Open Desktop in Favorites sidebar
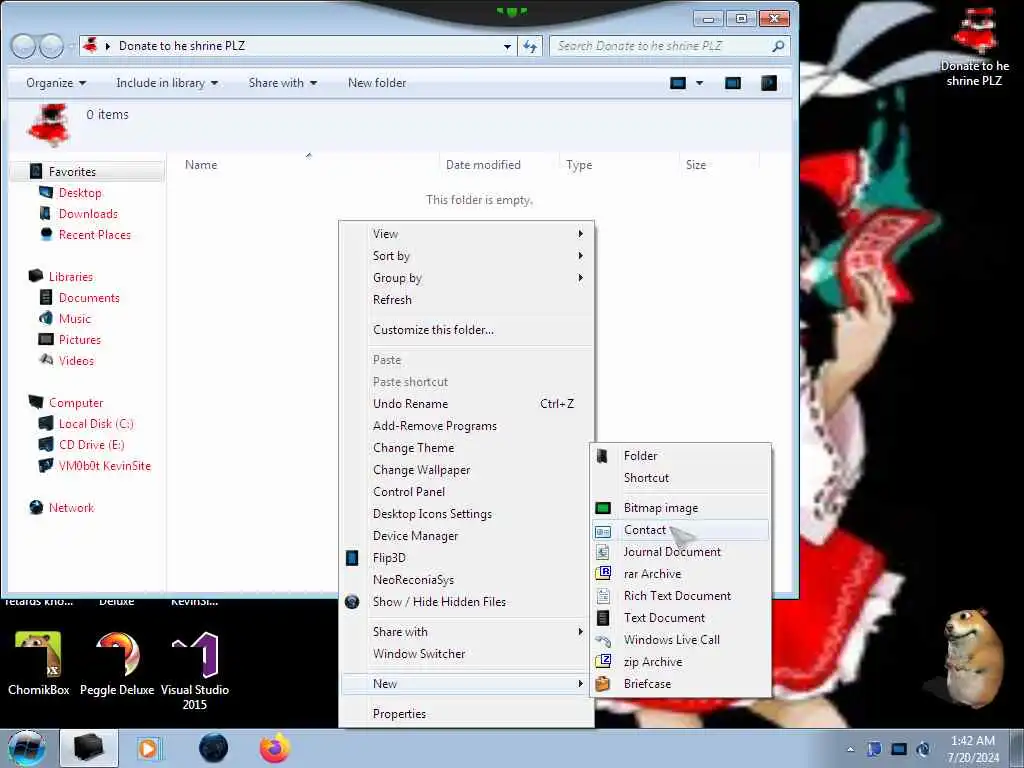The width and height of the screenshot is (1024, 768). coord(80,193)
